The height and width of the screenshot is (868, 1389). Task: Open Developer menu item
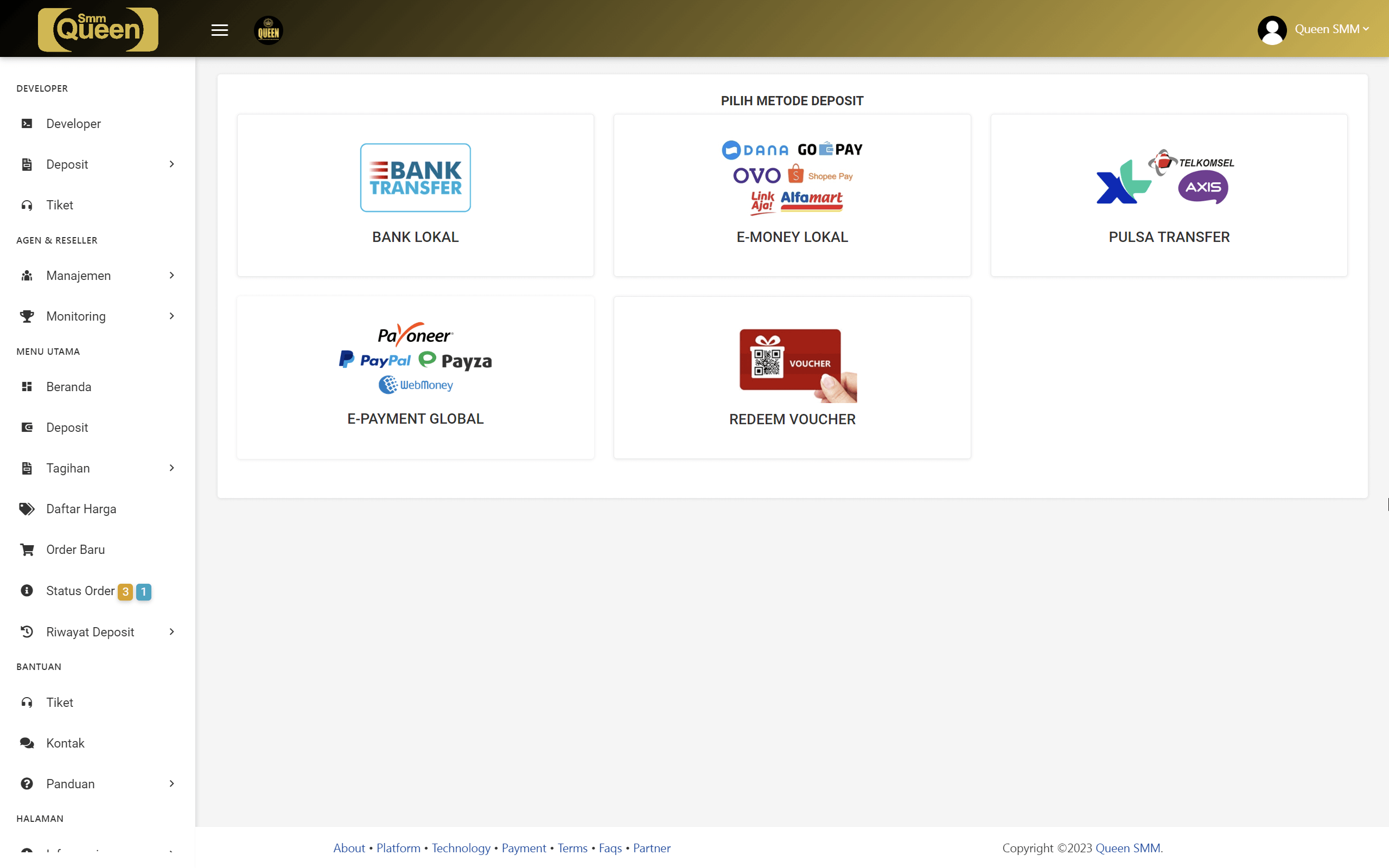click(x=73, y=124)
